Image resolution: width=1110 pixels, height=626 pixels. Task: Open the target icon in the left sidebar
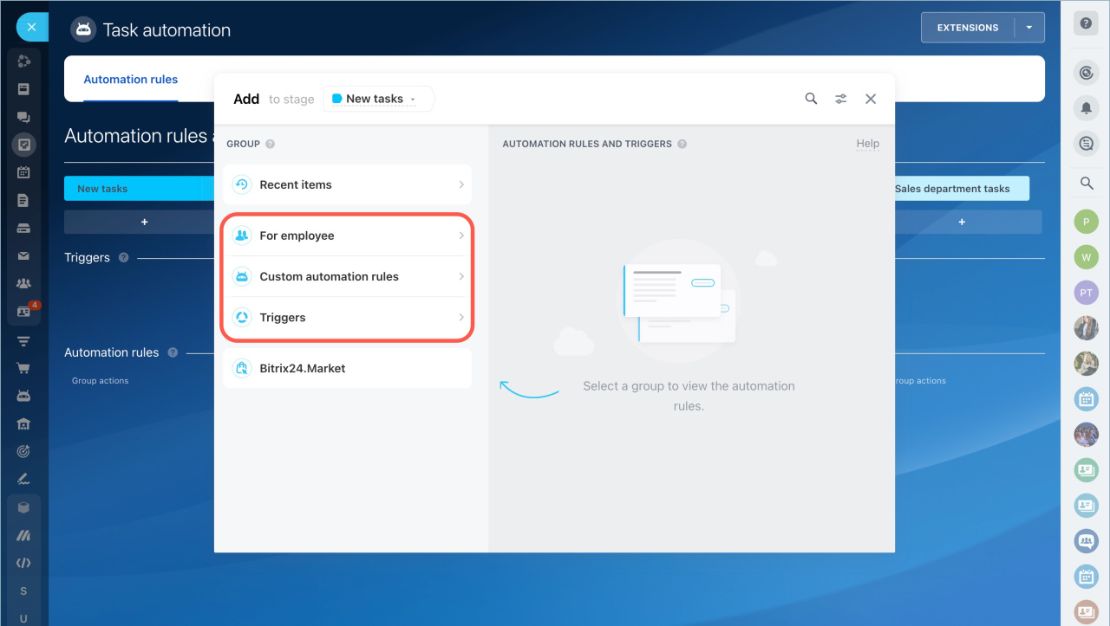[23, 451]
